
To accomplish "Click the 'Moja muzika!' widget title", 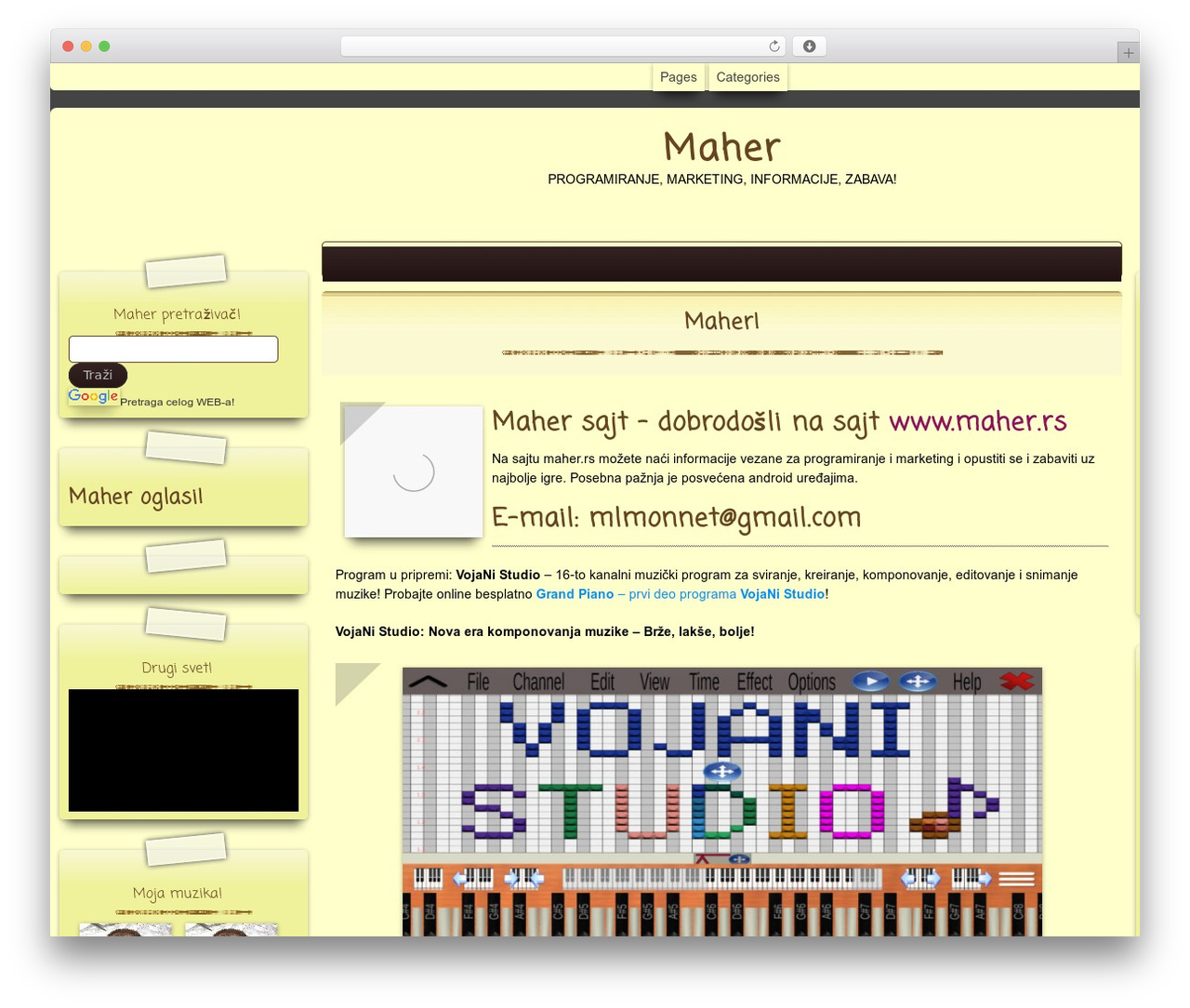I will click(x=177, y=894).
